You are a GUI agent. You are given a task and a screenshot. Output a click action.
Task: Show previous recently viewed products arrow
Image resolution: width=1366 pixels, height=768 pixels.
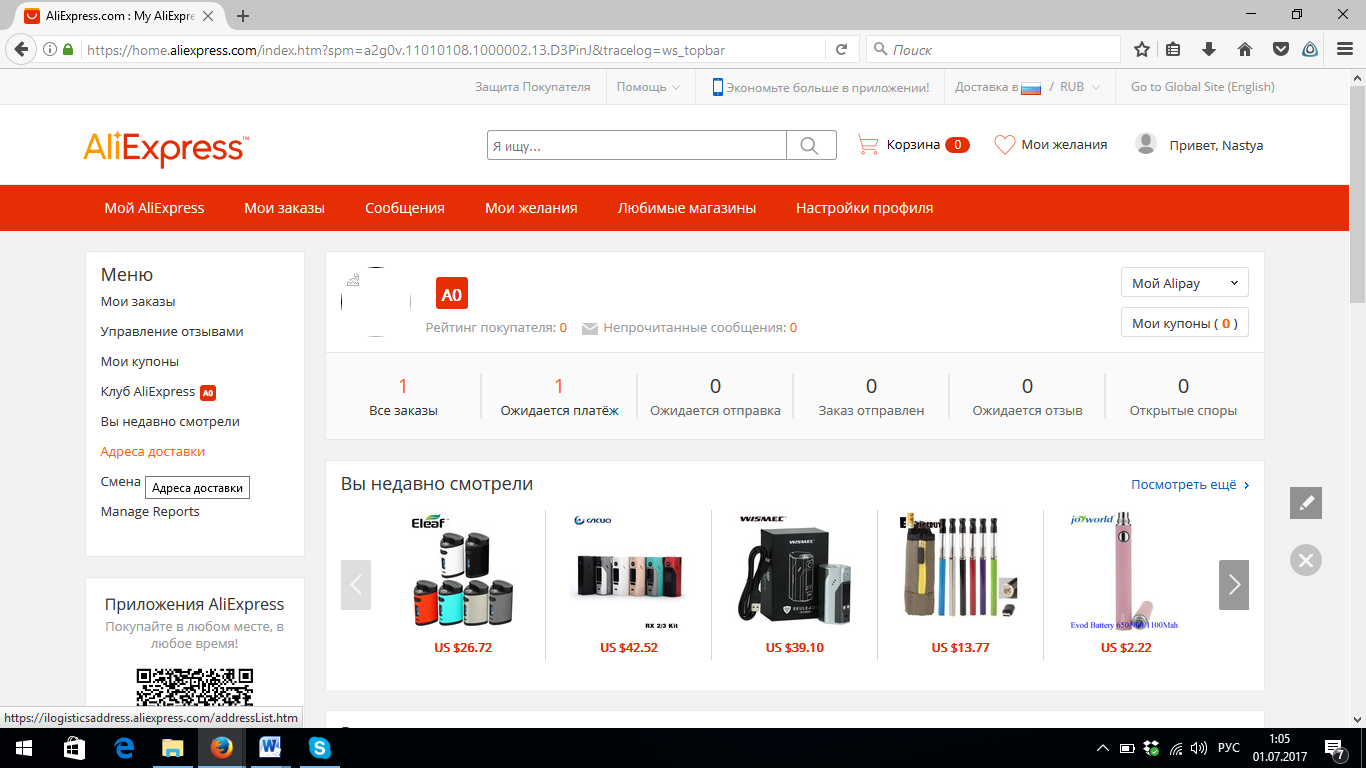[356, 585]
